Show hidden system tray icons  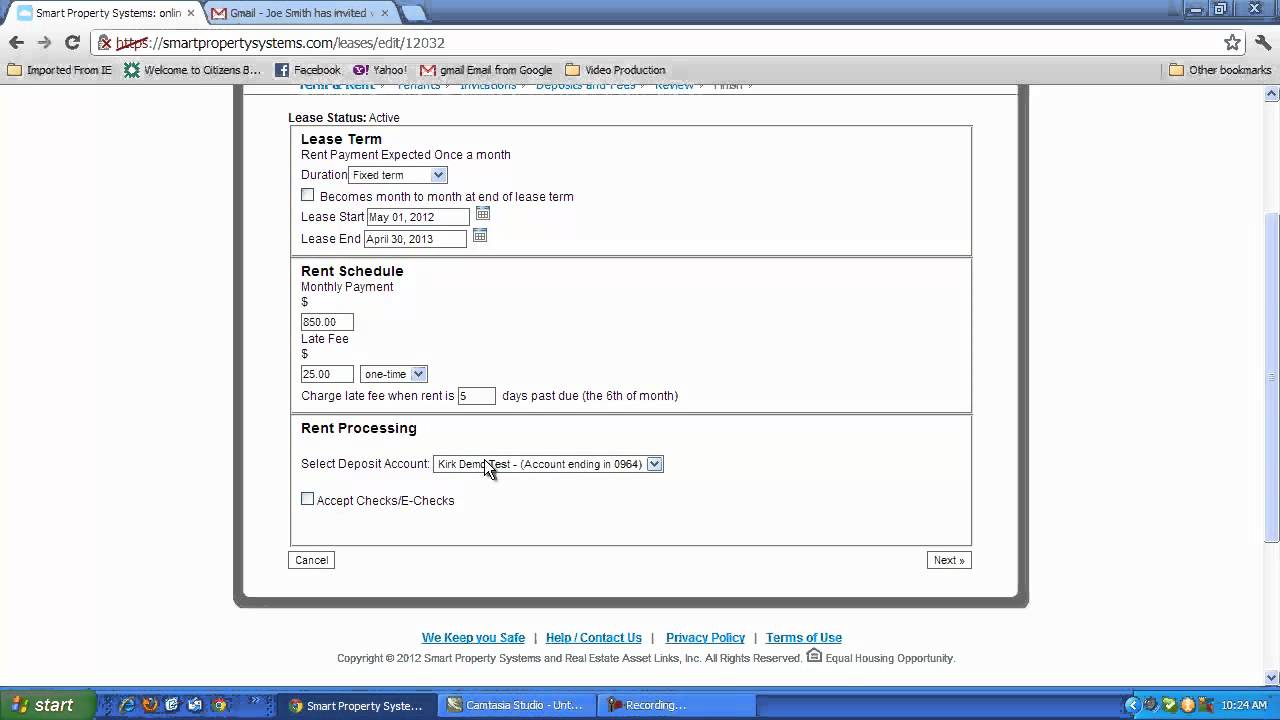[x=1132, y=705]
